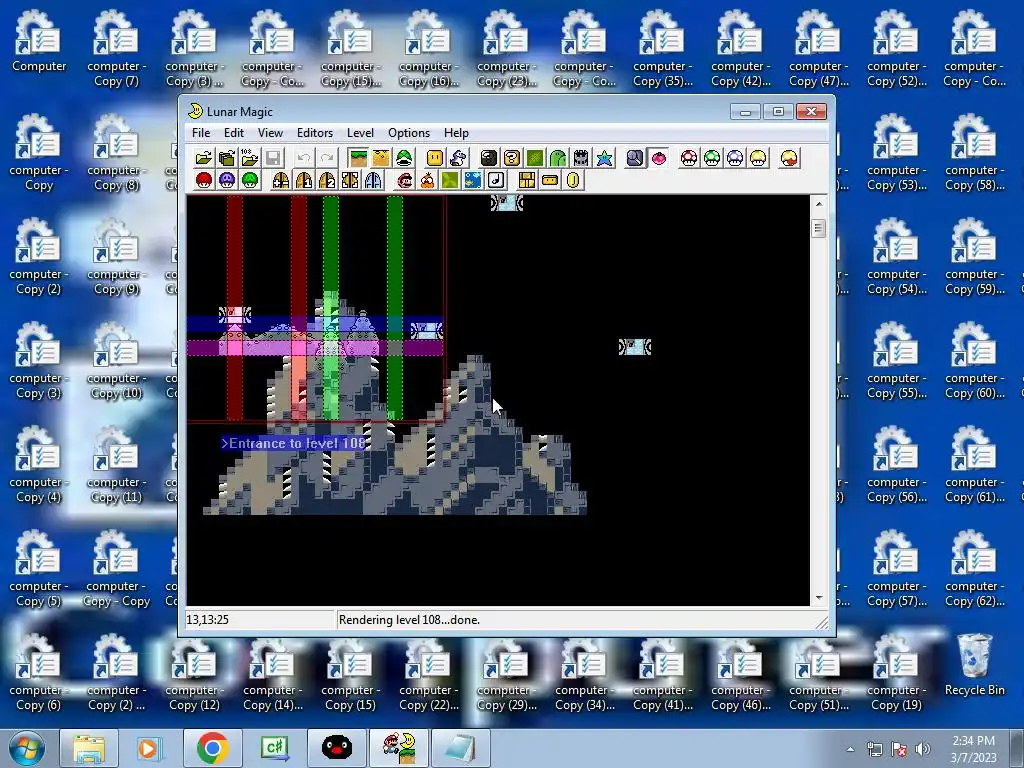Click the purple mushroom icon
This screenshot has width=1024, height=768.
coord(227,180)
